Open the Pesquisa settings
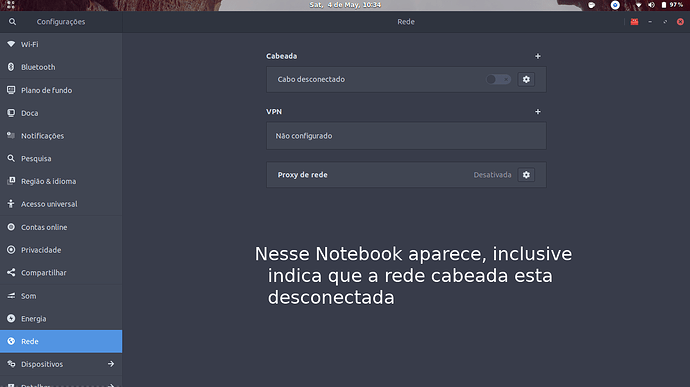690x387 pixels. coord(61,158)
